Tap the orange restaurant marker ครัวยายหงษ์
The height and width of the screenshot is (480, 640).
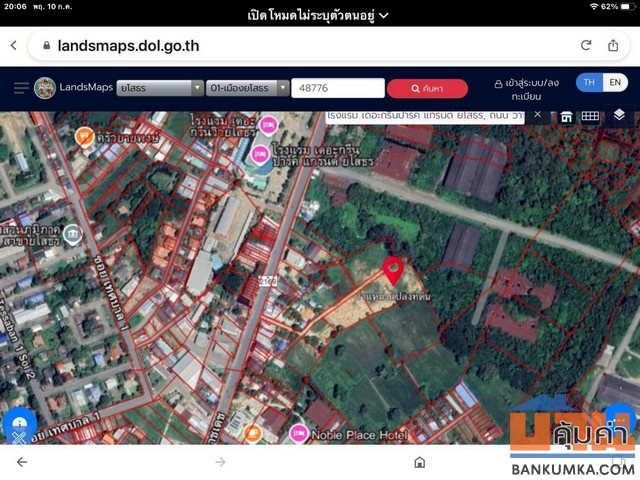pos(84,136)
